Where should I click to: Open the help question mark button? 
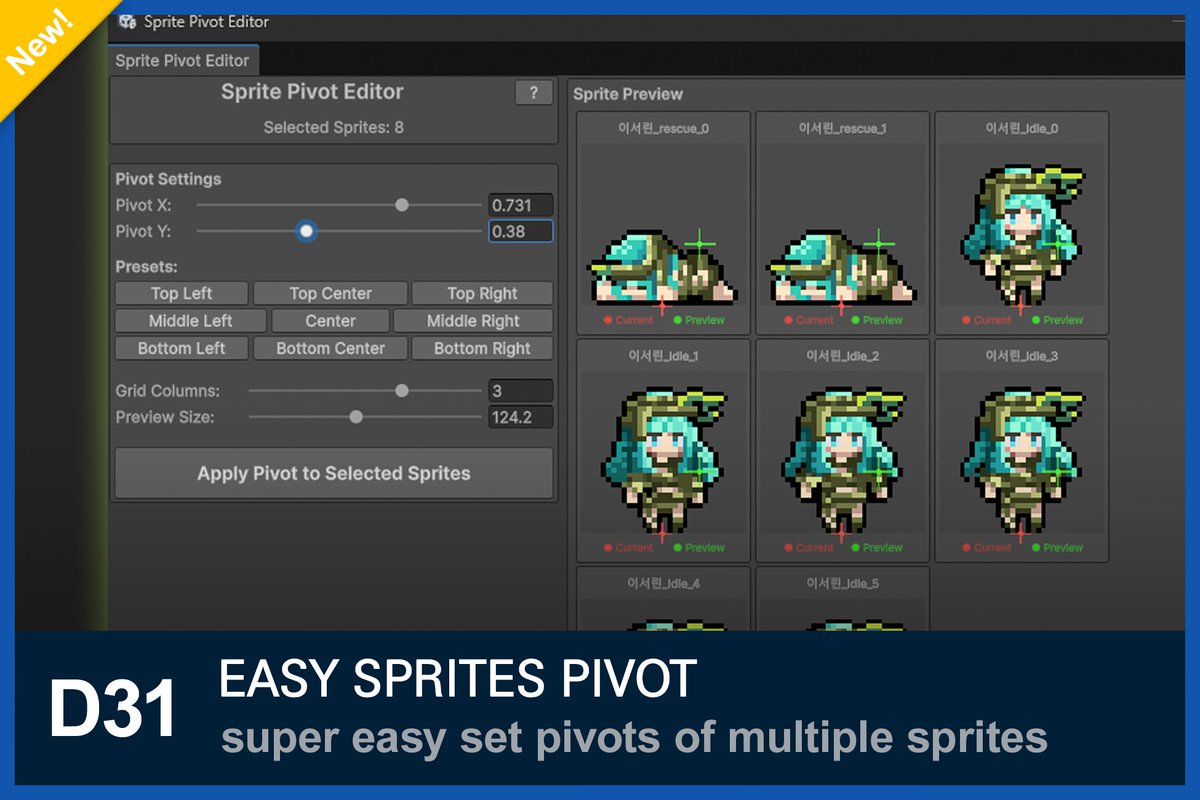point(534,93)
